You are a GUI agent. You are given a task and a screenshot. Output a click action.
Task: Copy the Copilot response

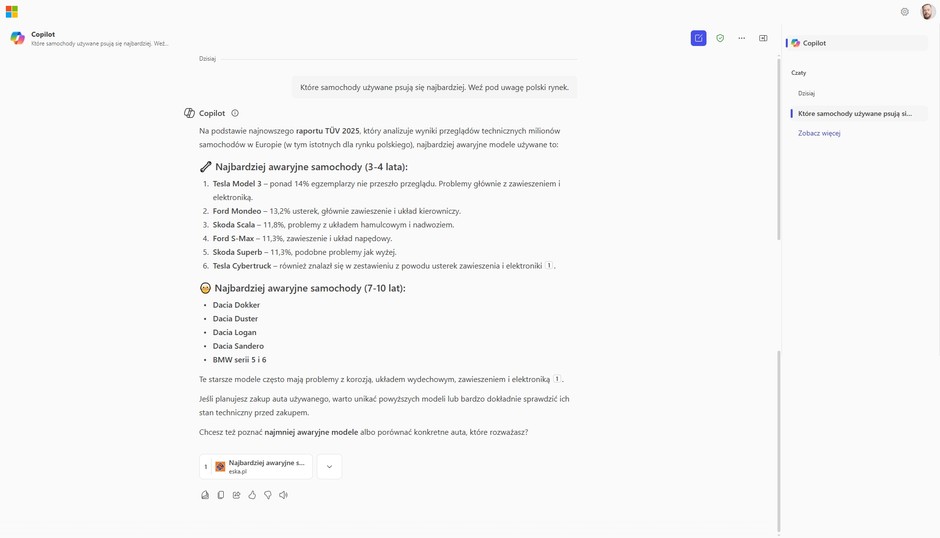click(x=221, y=495)
